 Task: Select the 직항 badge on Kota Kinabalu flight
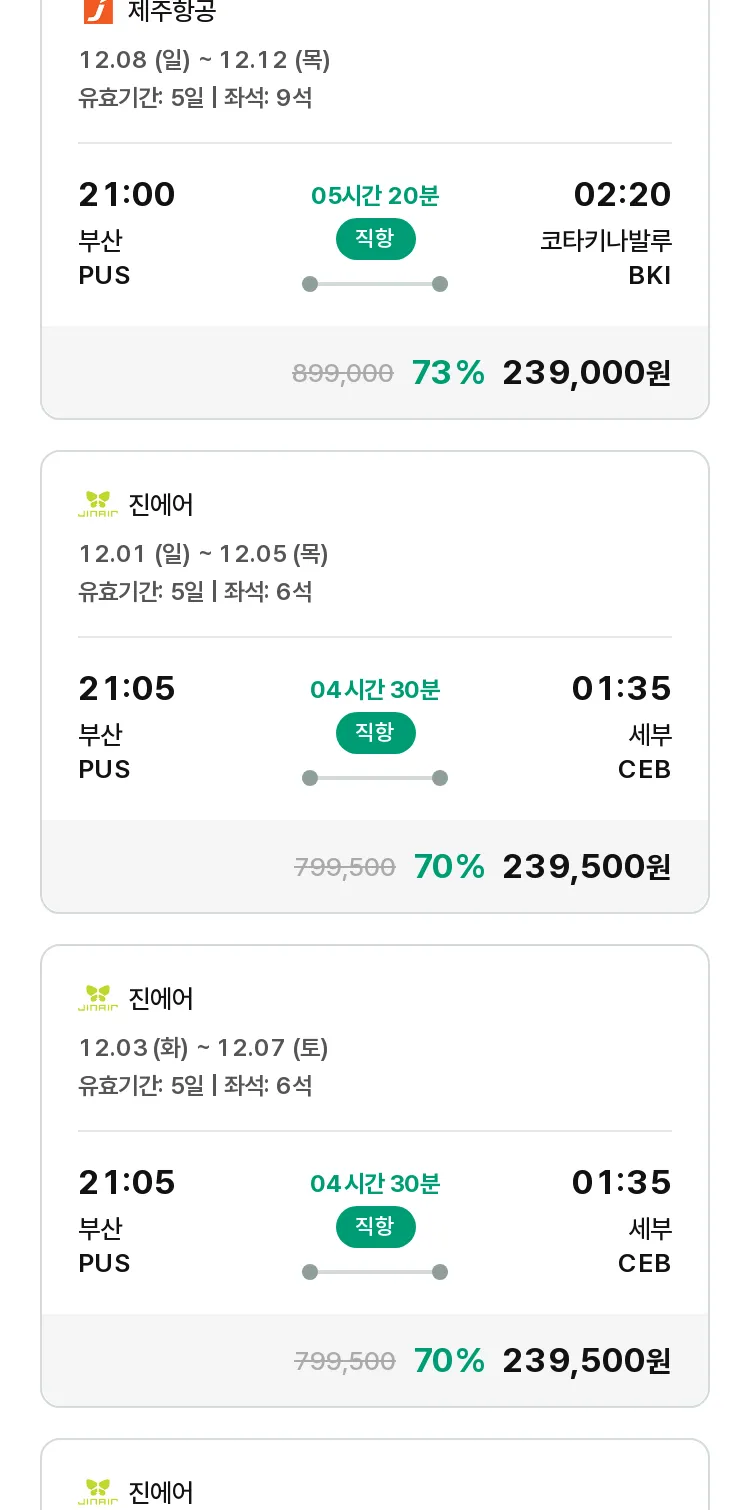click(375, 239)
